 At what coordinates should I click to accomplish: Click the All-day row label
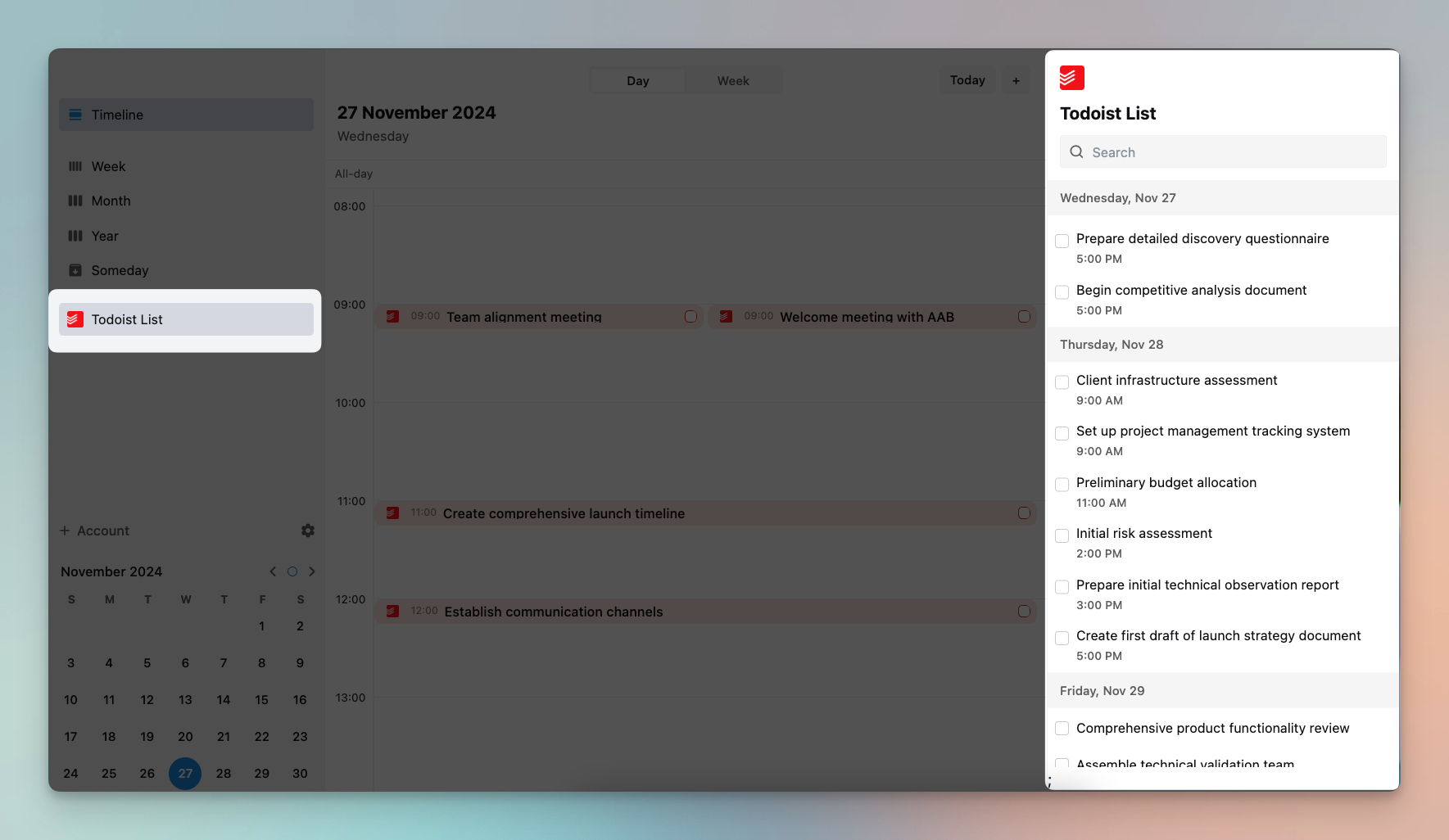pyautogui.click(x=354, y=174)
